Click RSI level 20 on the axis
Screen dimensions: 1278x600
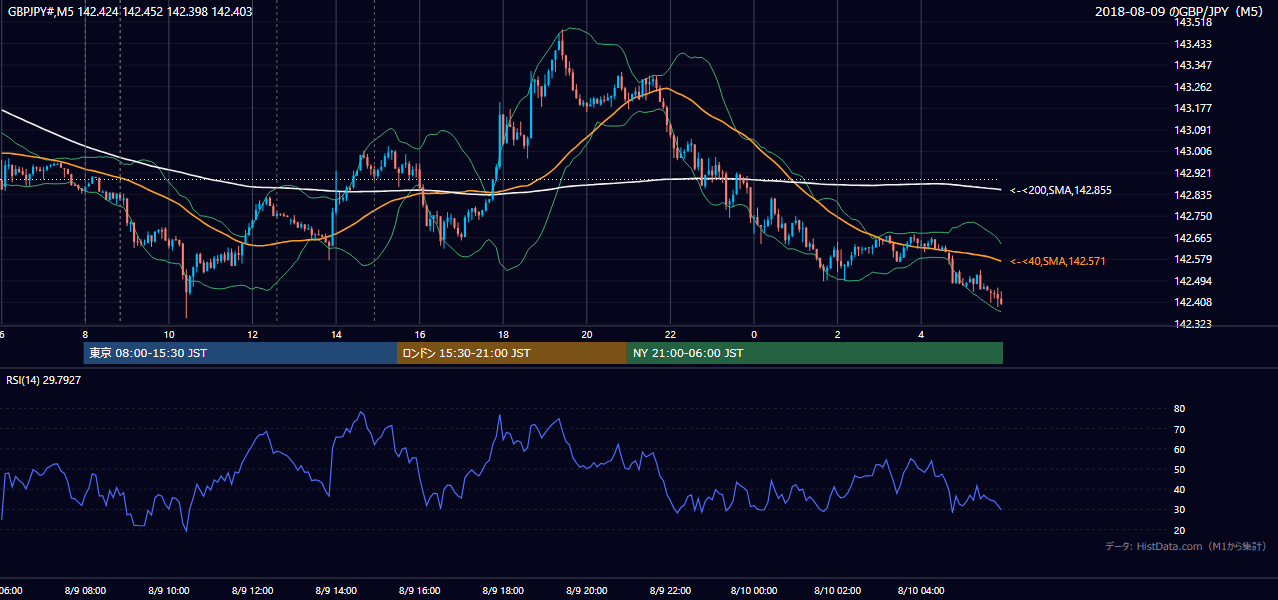point(1179,530)
